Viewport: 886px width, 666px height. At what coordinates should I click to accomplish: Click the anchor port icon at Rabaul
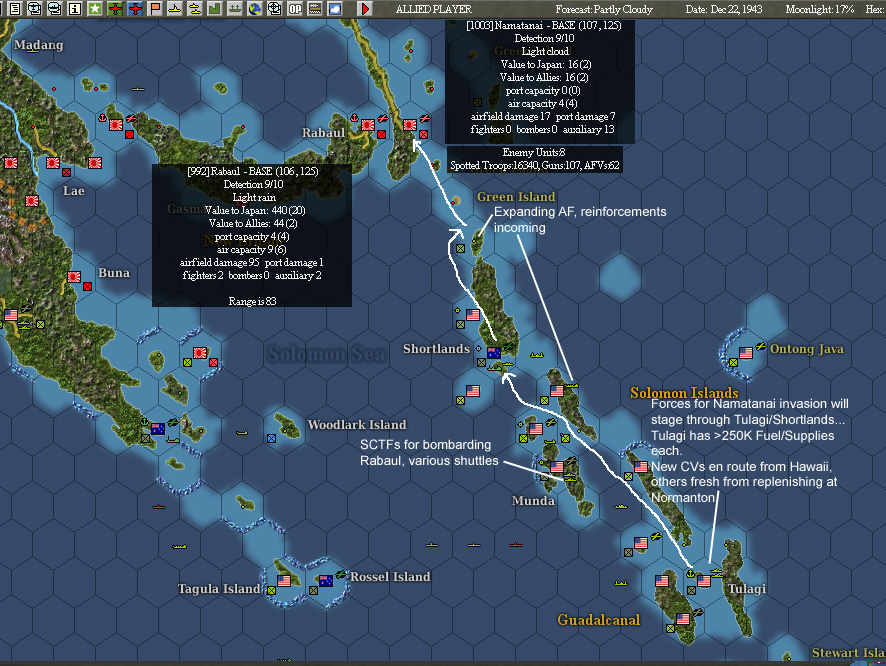click(354, 118)
